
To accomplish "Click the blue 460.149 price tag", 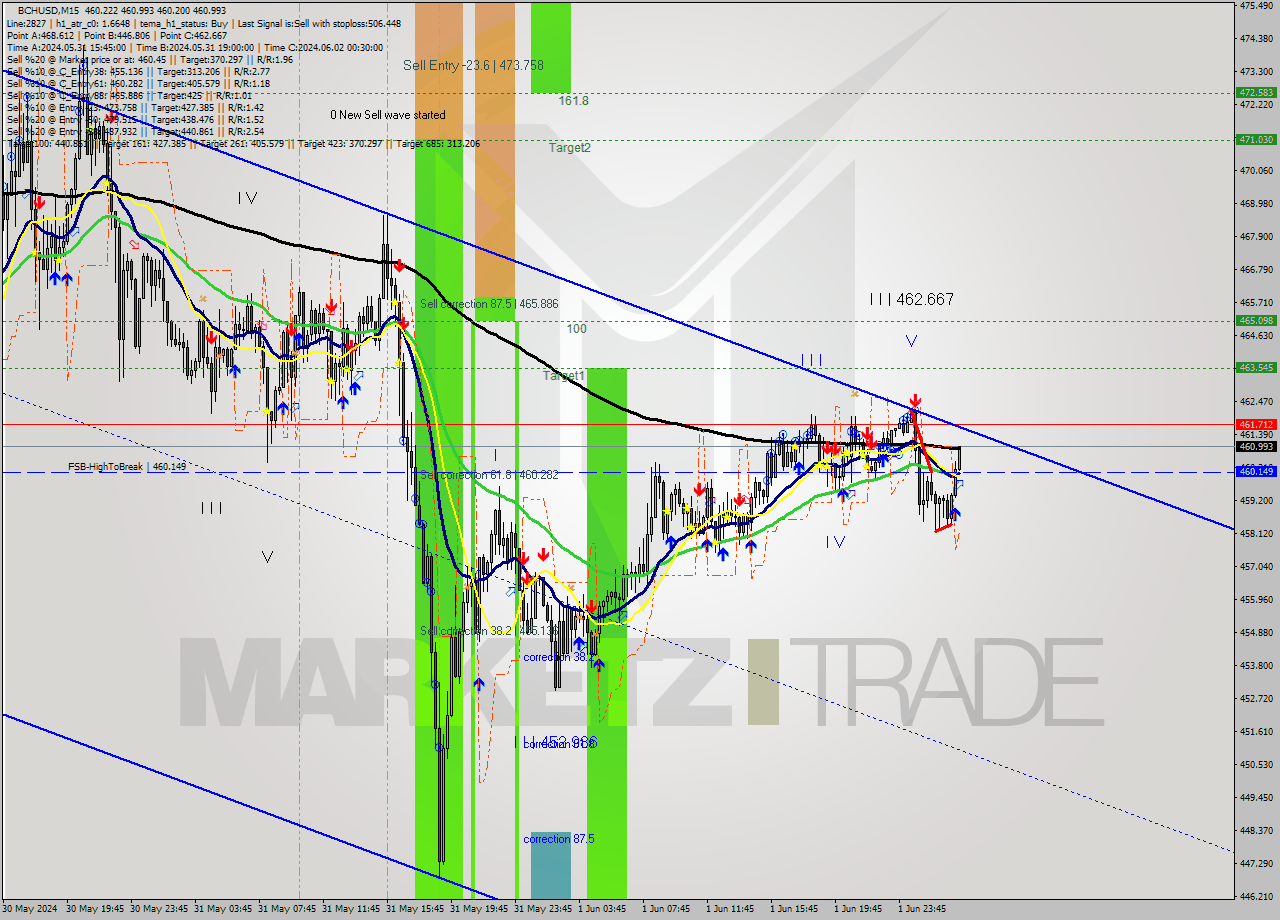I will pos(1256,471).
